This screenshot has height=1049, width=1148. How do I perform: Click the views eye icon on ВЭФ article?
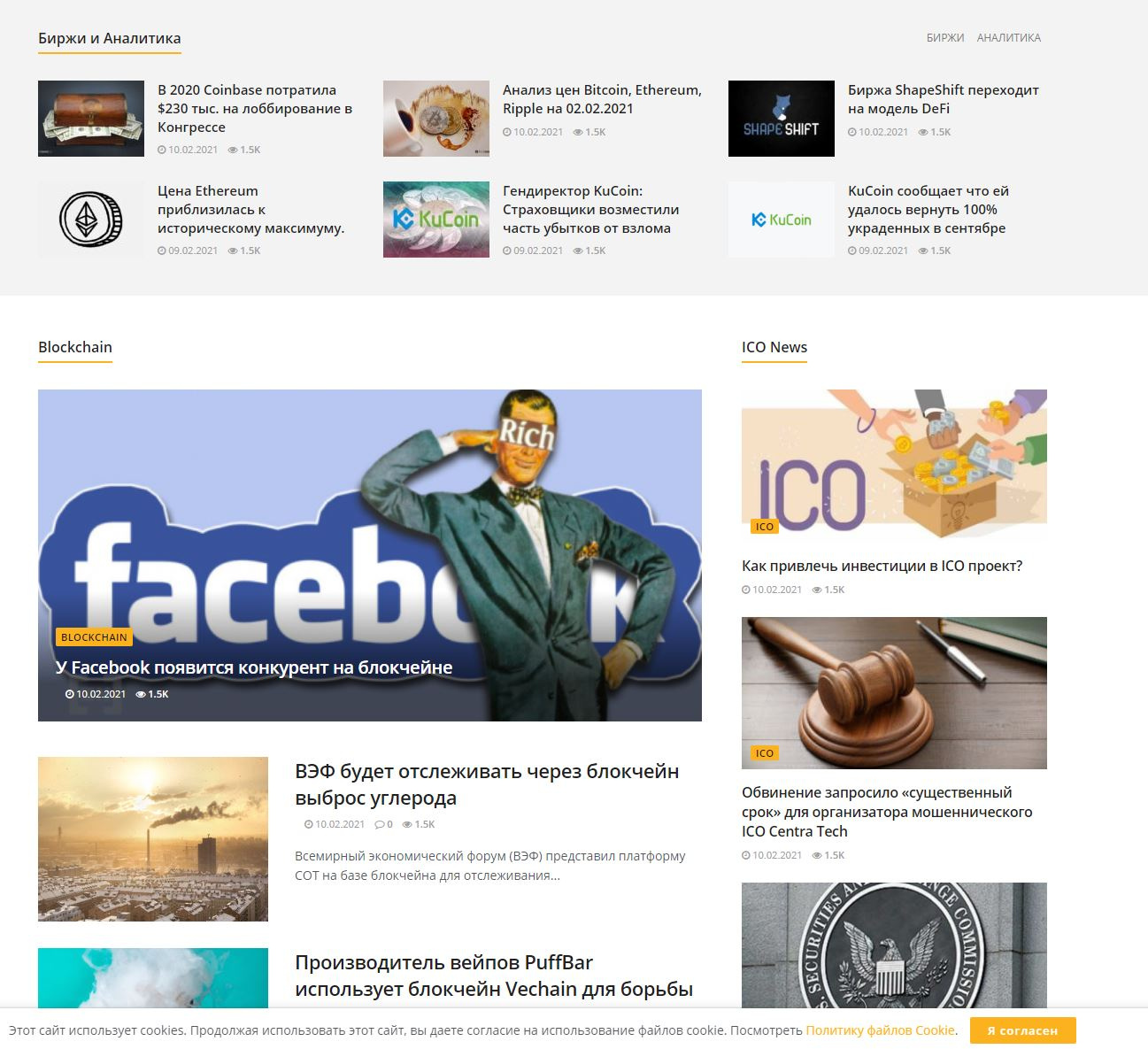(407, 824)
